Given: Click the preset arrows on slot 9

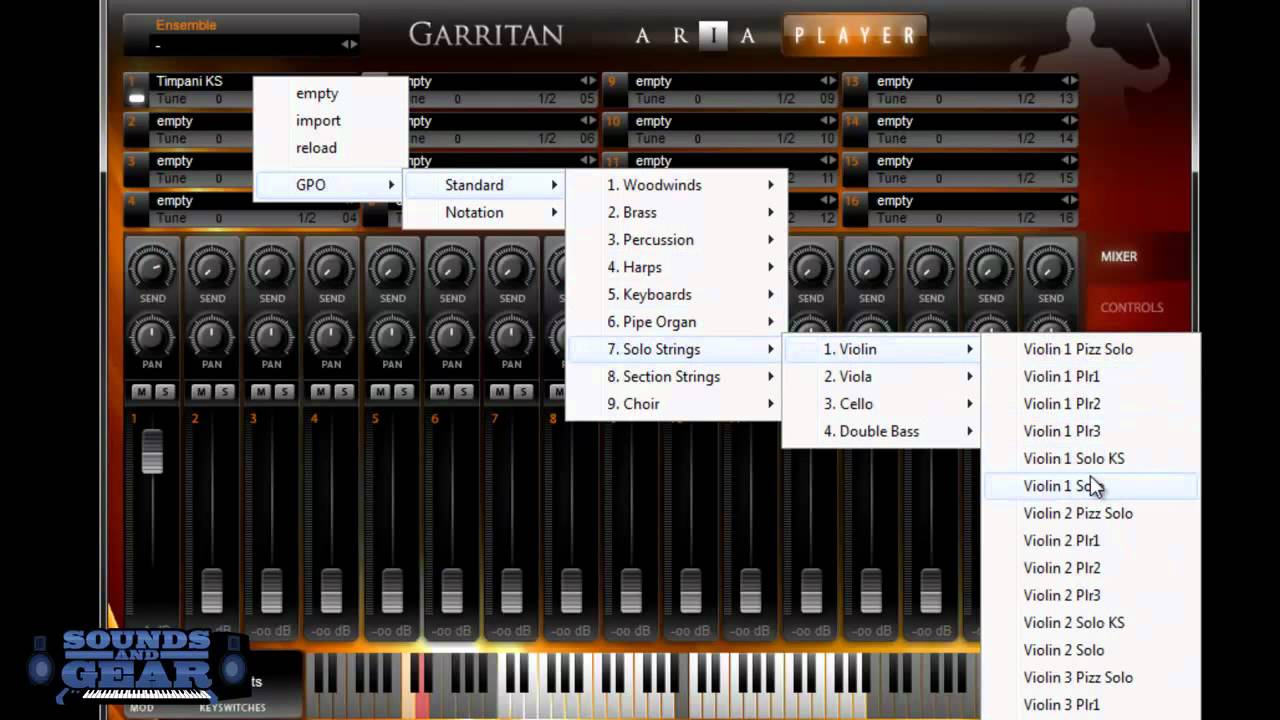Looking at the screenshot, I should (828, 81).
